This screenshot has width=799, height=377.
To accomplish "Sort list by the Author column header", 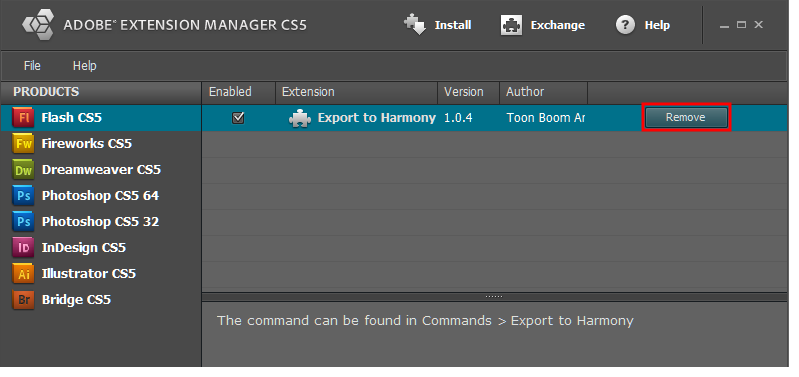I will pyautogui.click(x=543, y=92).
